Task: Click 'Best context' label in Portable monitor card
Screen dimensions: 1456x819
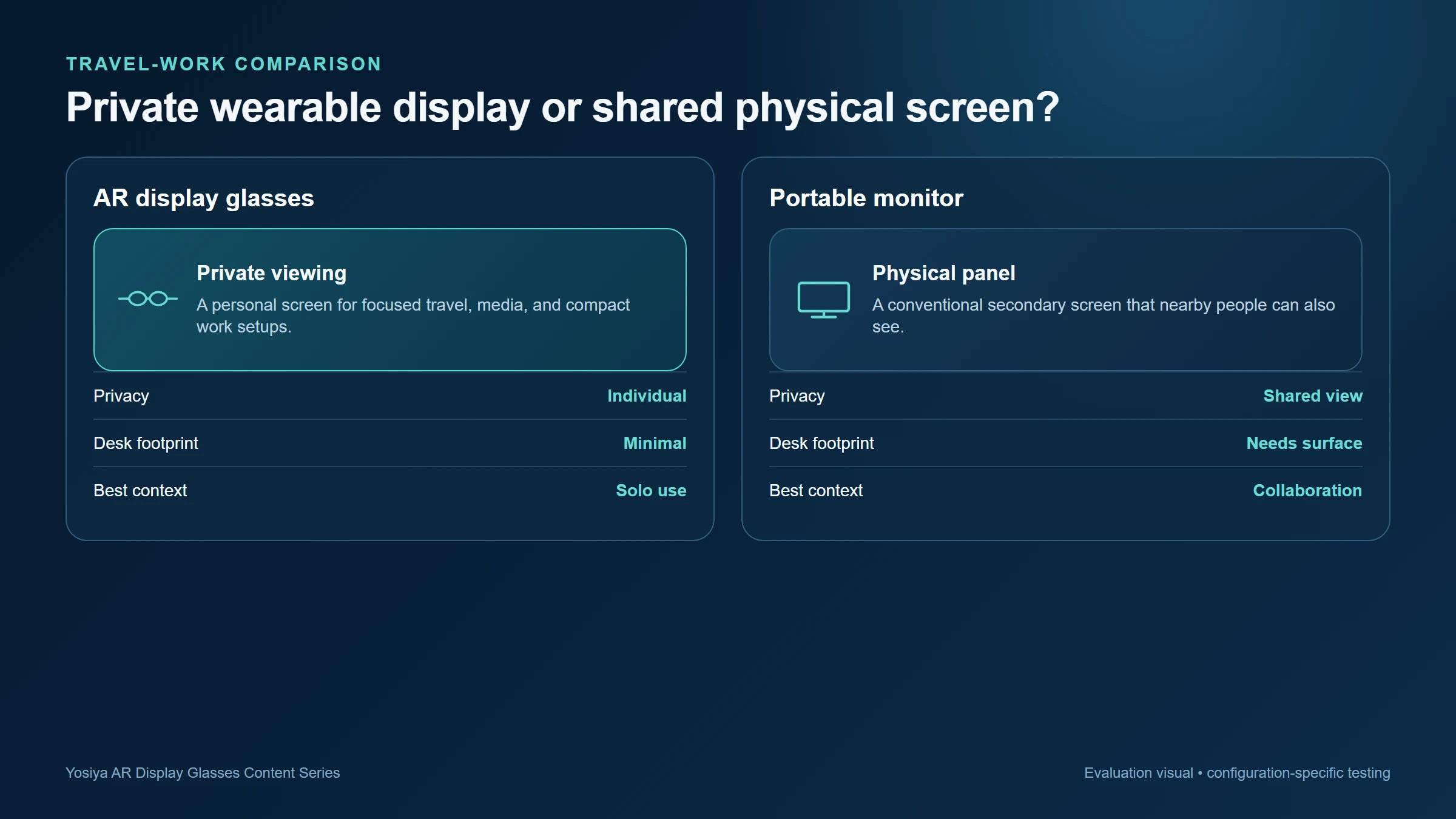Action: 816,490
